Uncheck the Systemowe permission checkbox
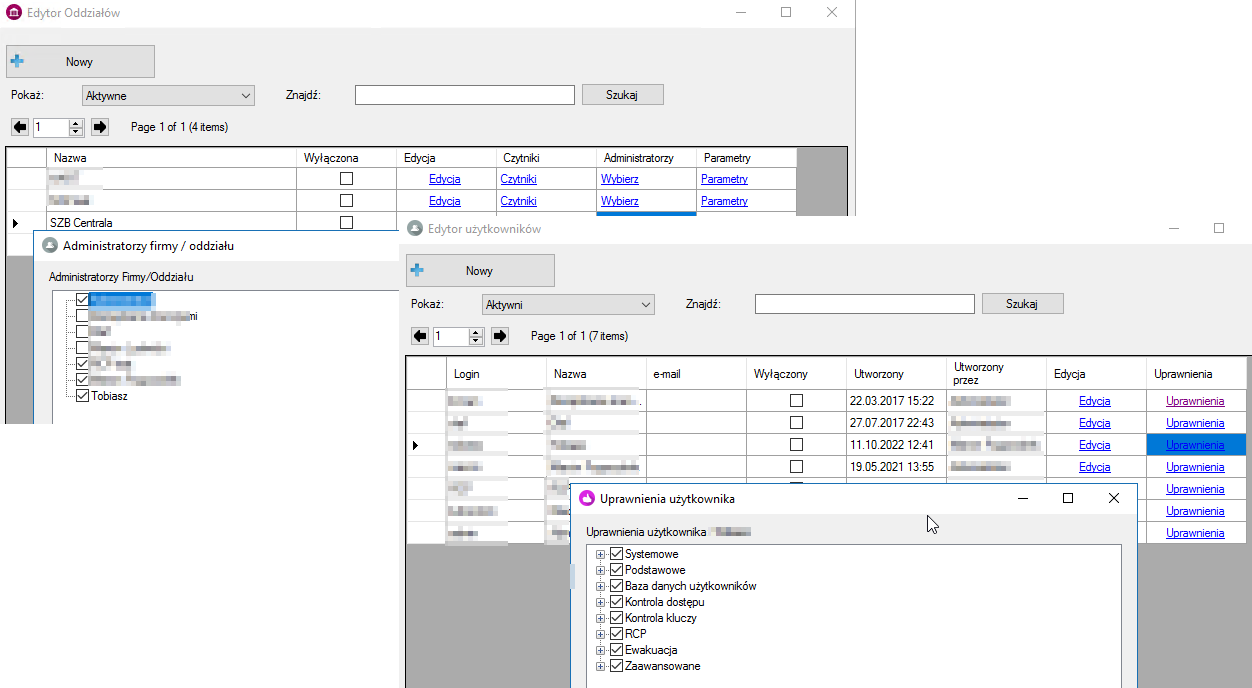 tap(617, 554)
